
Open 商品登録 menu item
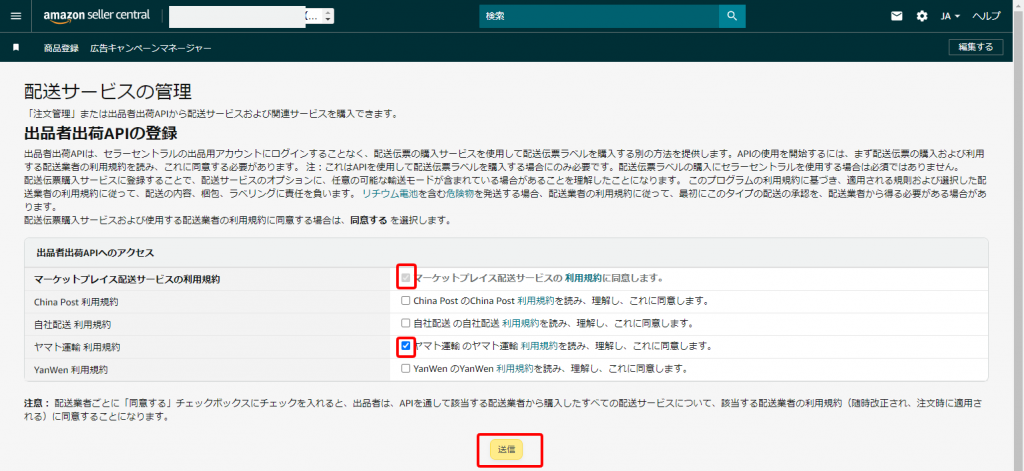[x=61, y=47]
